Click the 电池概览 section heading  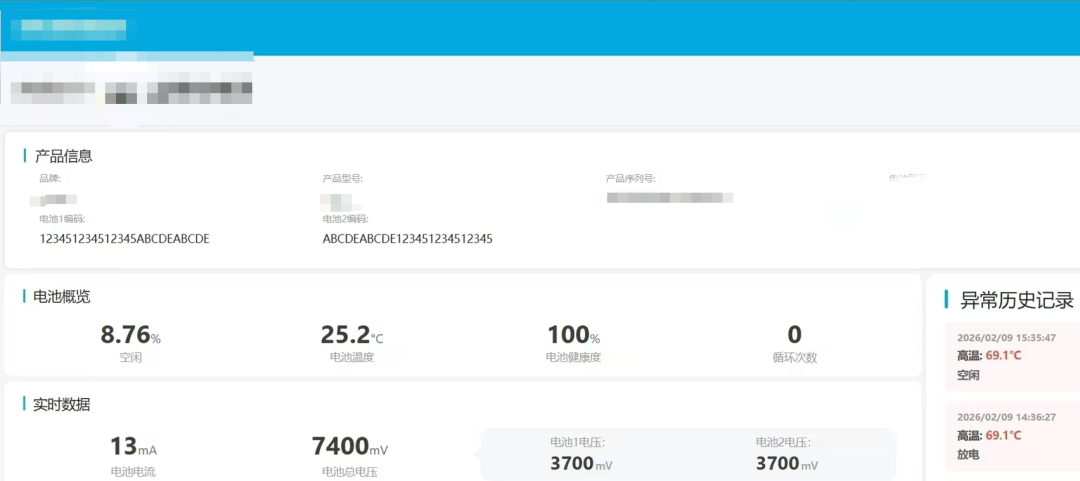point(61,297)
